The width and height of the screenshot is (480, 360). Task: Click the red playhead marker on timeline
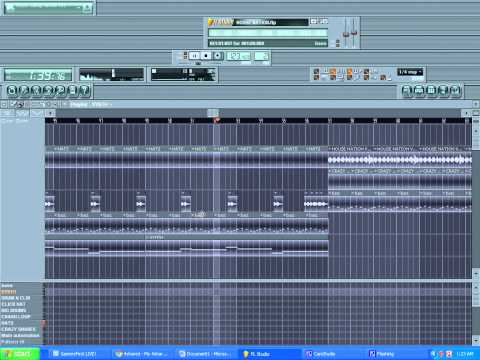coord(216,120)
